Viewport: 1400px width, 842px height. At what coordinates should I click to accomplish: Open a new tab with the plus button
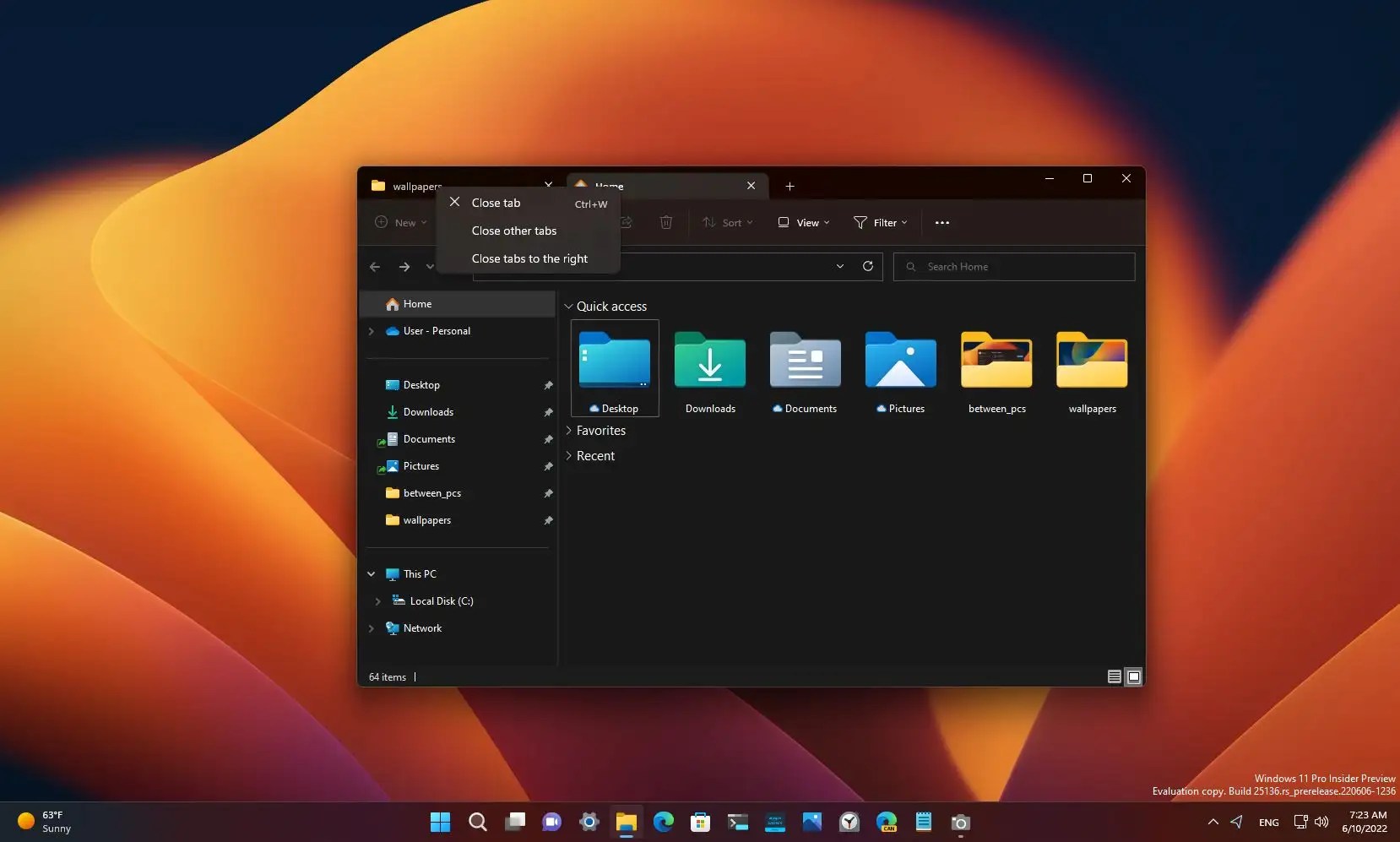click(789, 186)
